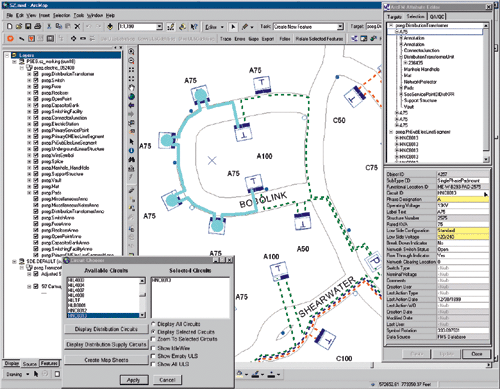
Task: Toggle the Fuse layer checkbox
Action: coord(36,86)
